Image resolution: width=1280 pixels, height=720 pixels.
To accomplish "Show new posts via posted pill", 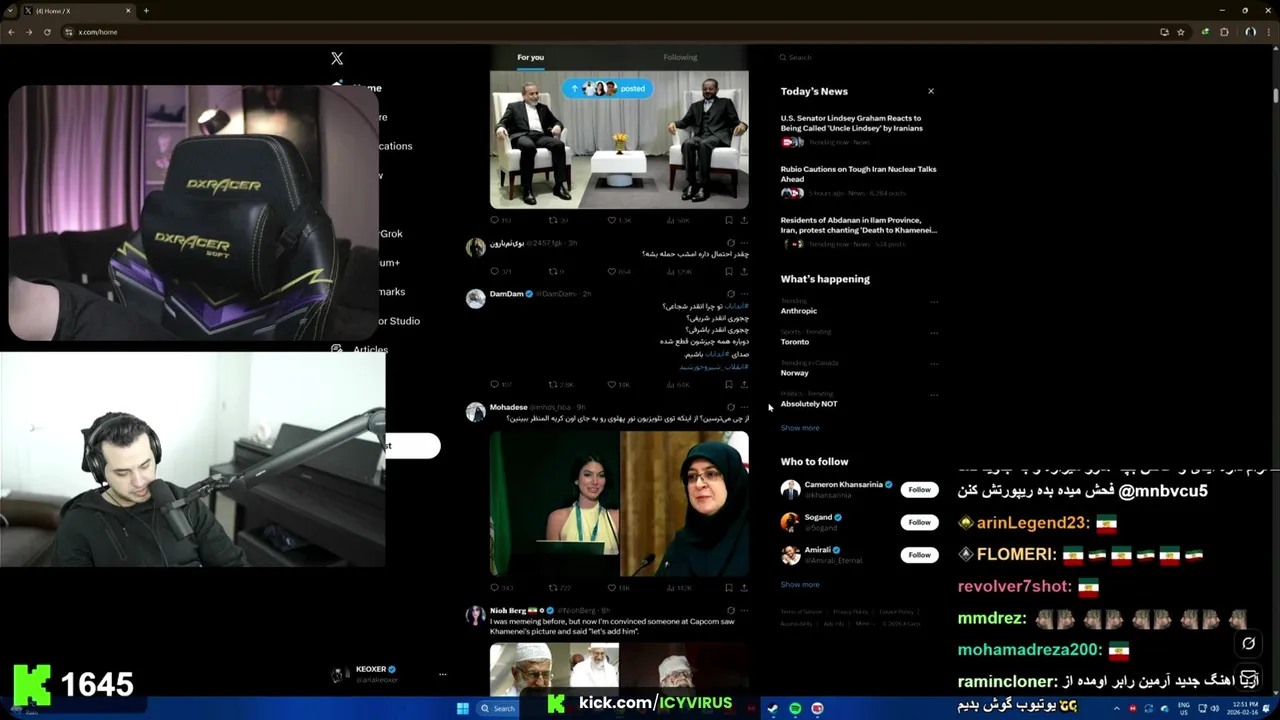I will 607,88.
